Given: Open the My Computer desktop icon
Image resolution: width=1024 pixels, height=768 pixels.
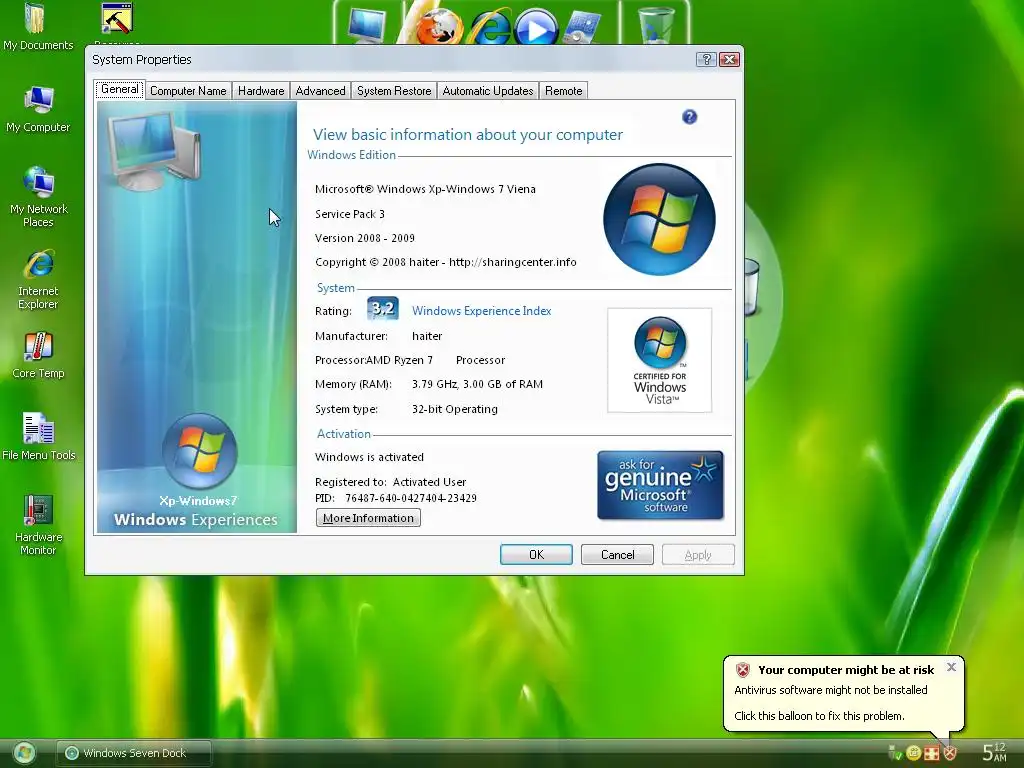Looking at the screenshot, I should [38, 109].
